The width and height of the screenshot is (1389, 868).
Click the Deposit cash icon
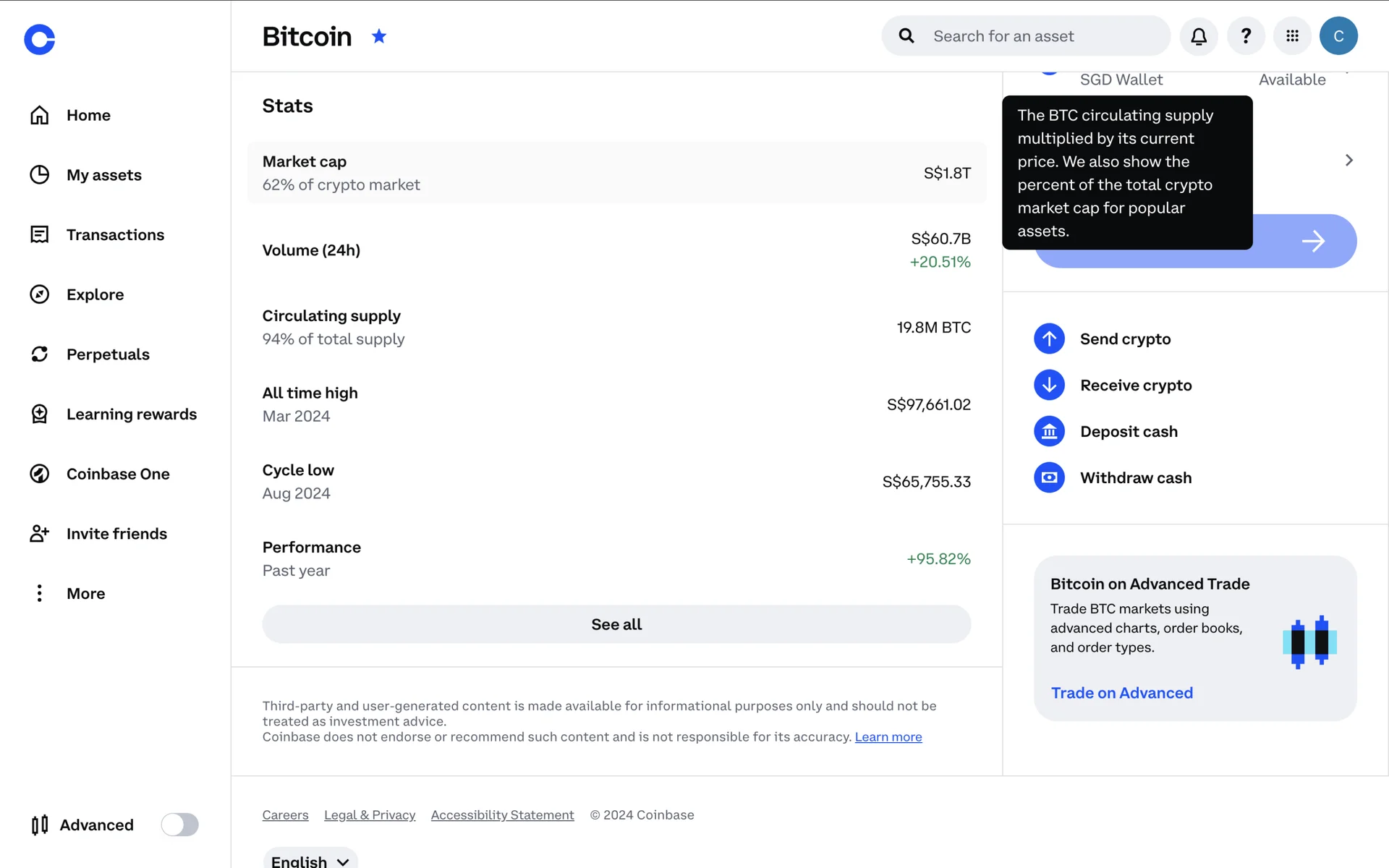tap(1049, 431)
